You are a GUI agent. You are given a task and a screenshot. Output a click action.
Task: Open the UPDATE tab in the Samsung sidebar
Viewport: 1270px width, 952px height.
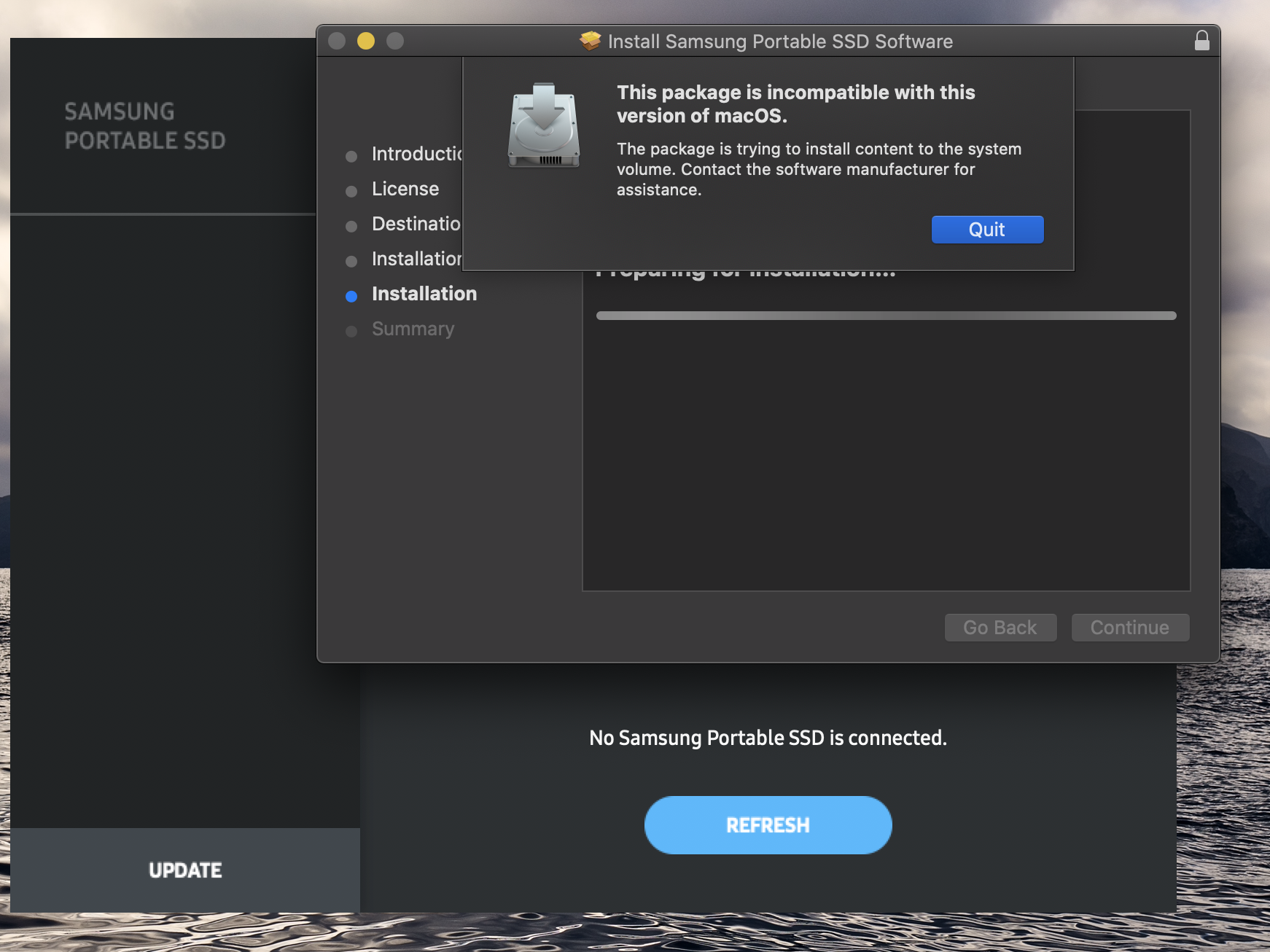click(x=185, y=870)
